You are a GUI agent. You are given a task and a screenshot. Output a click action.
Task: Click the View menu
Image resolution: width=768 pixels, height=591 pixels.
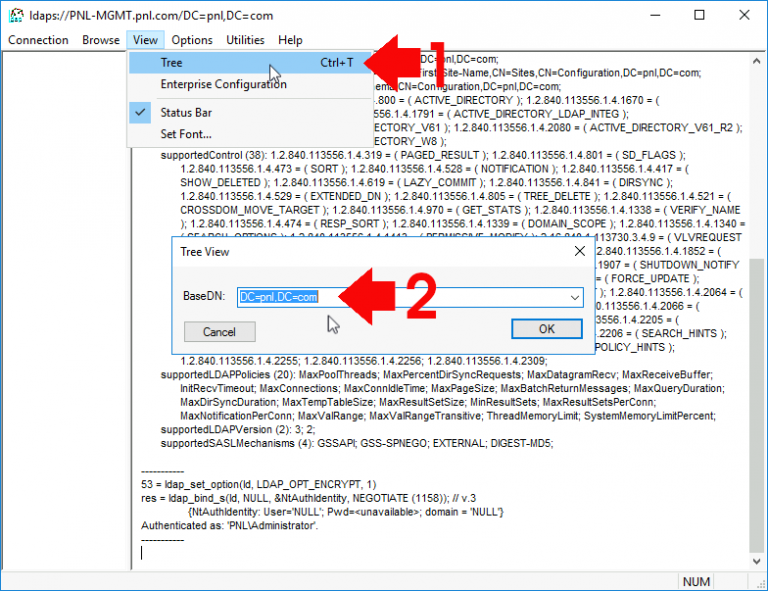[145, 40]
